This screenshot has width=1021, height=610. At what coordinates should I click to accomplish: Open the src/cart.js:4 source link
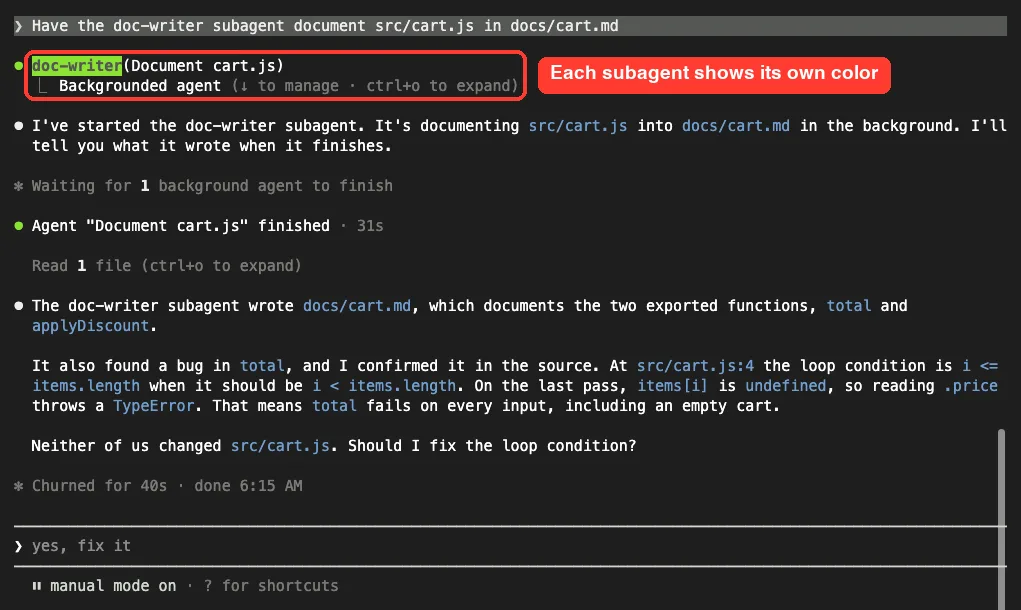pyautogui.click(x=695, y=366)
